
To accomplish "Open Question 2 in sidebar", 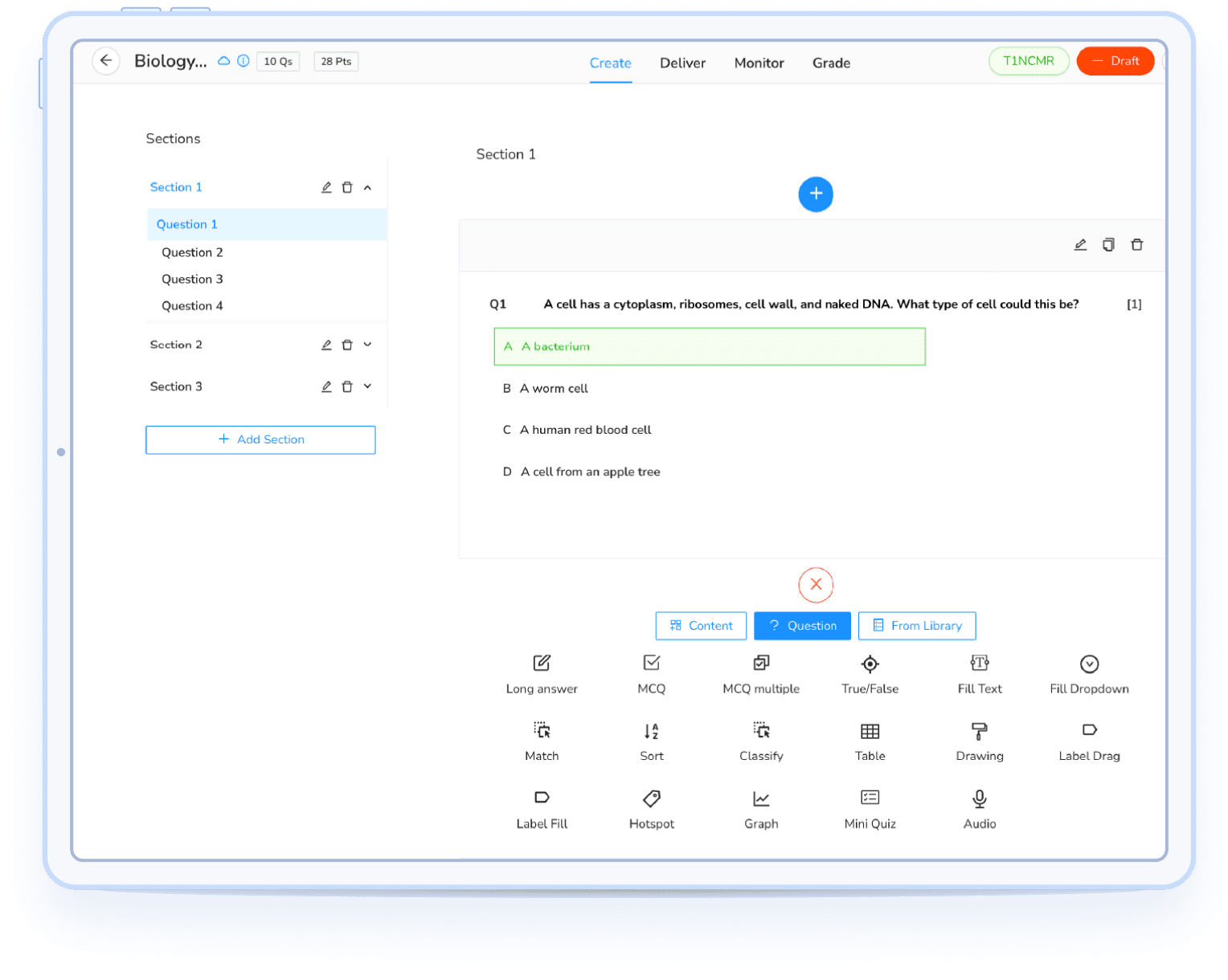I will (192, 252).
